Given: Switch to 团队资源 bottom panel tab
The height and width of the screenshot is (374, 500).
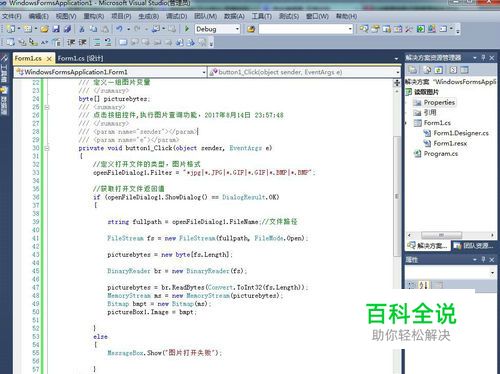Looking at the screenshot, I should tap(474, 246).
